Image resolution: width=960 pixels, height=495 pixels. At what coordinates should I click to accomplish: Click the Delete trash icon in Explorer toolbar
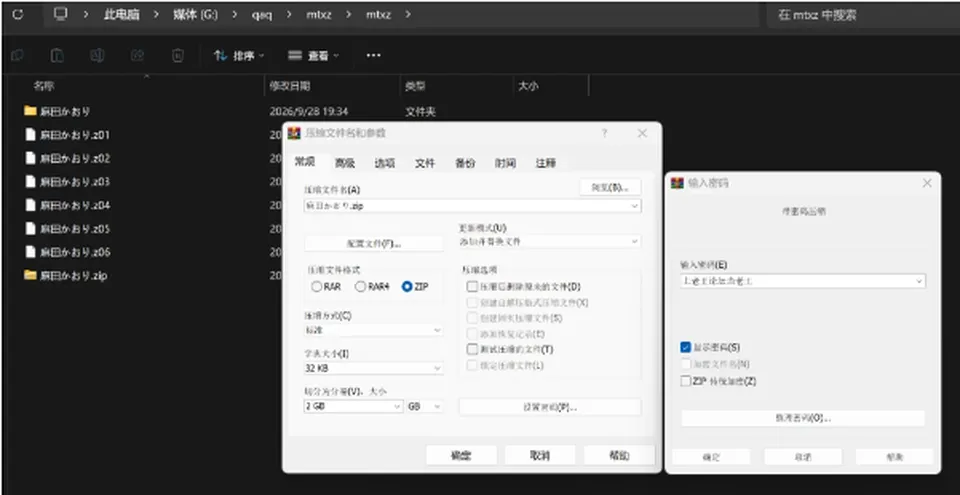177,56
